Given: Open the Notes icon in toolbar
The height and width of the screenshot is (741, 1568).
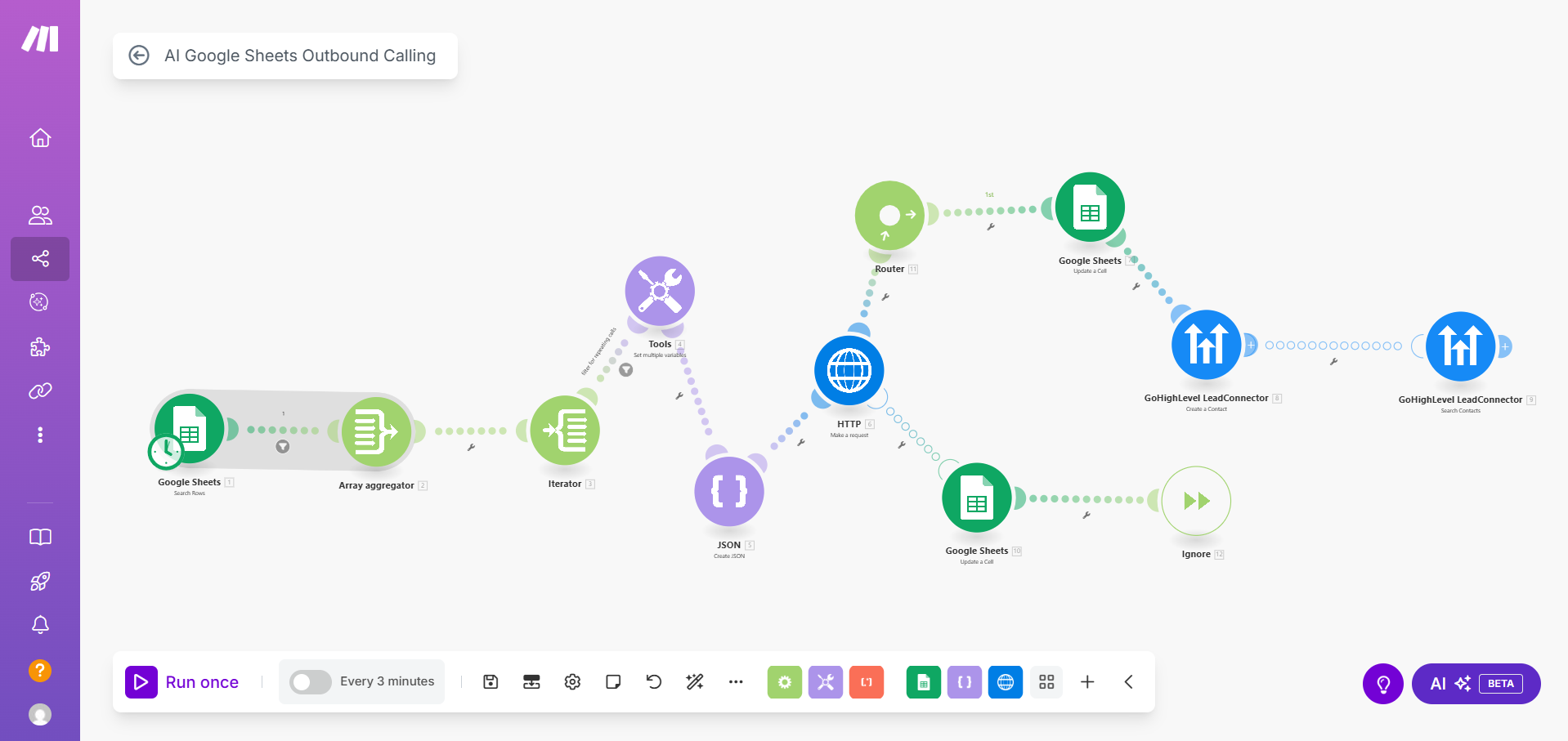Looking at the screenshot, I should click(x=613, y=682).
